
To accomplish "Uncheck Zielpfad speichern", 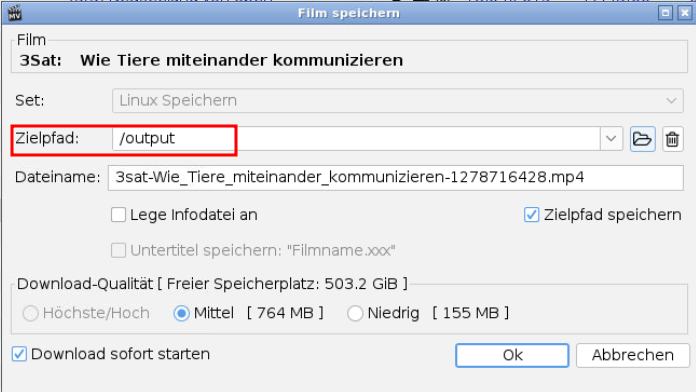I will pyautogui.click(x=531, y=215).
